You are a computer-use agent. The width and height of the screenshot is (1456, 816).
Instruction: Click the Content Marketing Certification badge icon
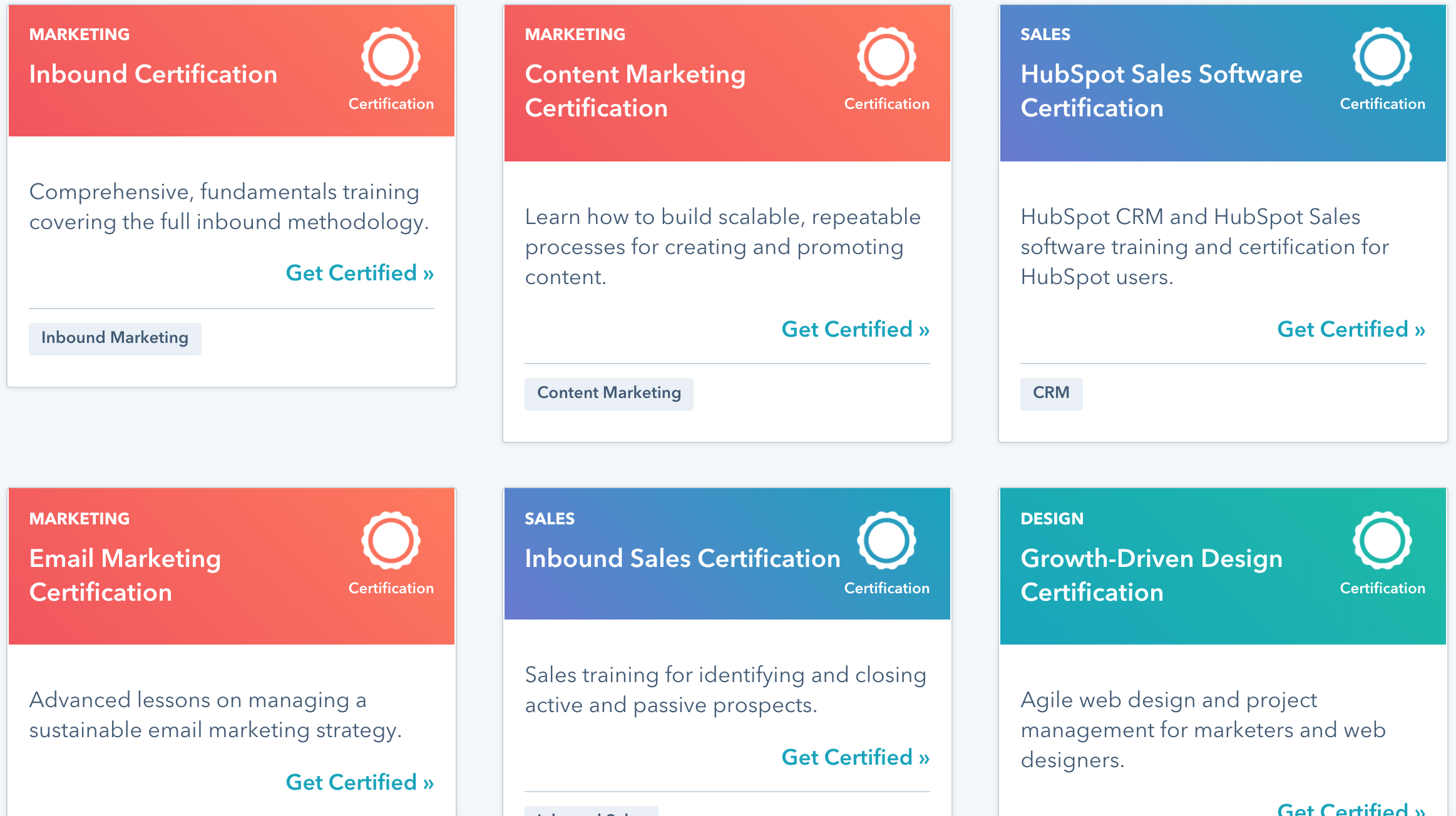886,57
